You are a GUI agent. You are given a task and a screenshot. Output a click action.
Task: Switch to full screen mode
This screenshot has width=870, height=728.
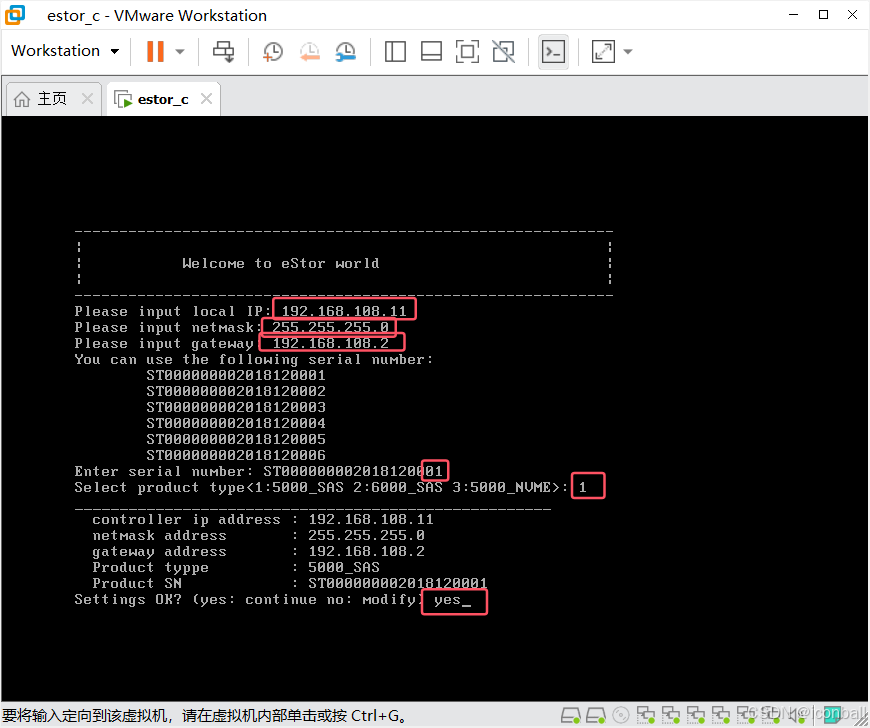tap(467, 52)
